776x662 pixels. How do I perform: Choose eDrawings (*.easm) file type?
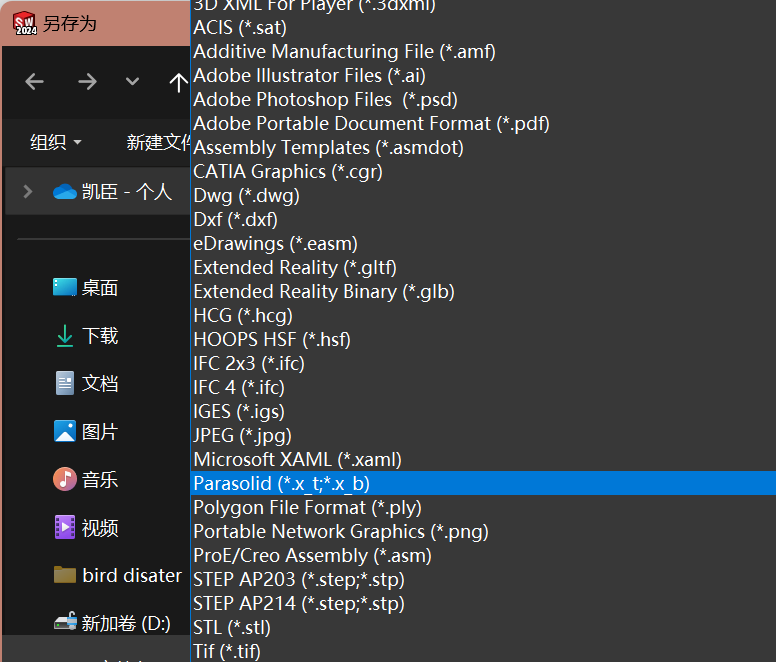(x=483, y=243)
